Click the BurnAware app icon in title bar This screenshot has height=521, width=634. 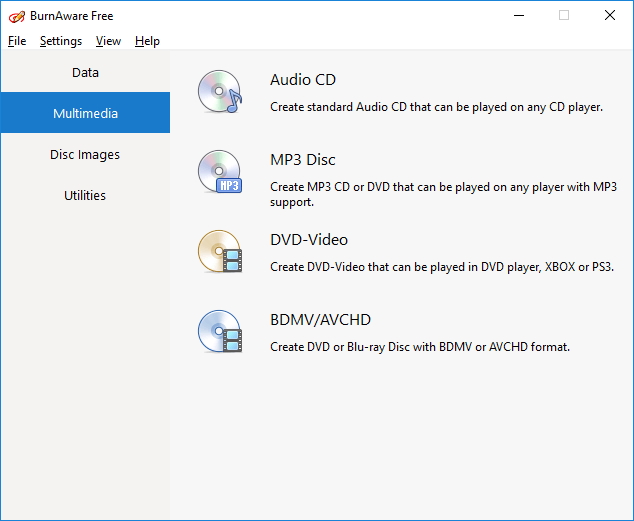[x=15, y=16]
